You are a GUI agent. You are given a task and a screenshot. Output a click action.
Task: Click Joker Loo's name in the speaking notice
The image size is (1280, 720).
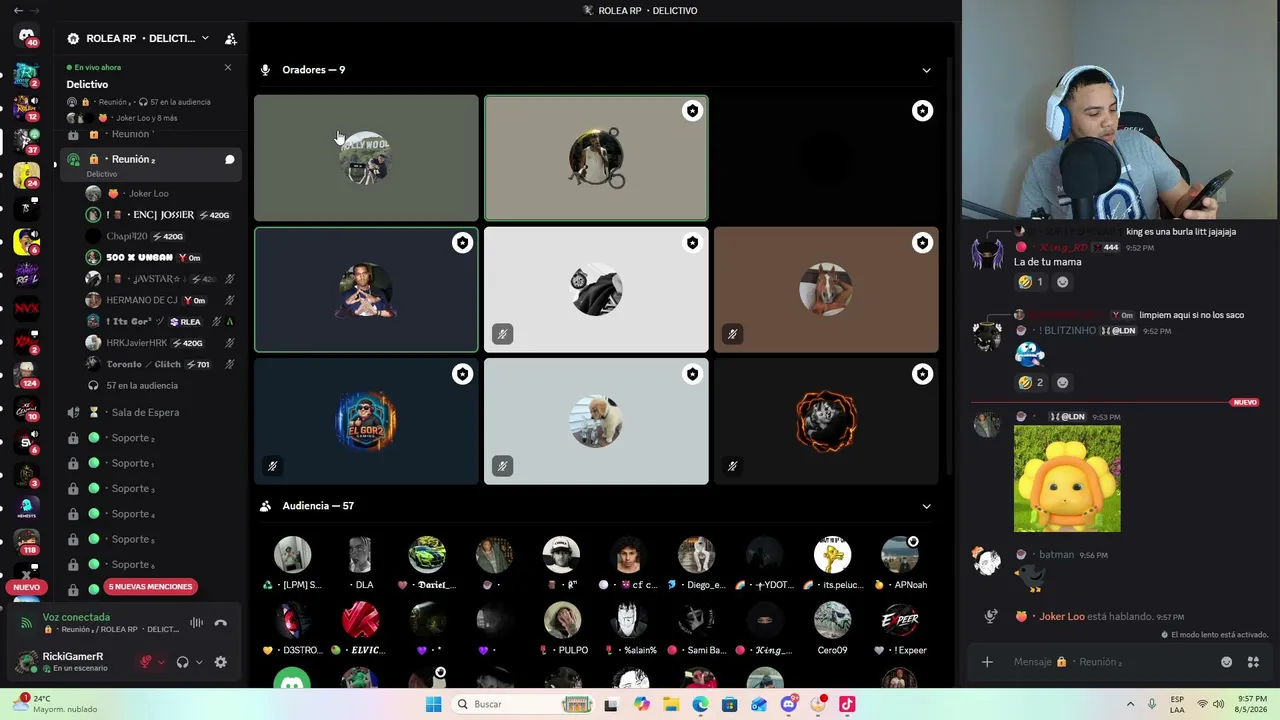tap(1062, 617)
